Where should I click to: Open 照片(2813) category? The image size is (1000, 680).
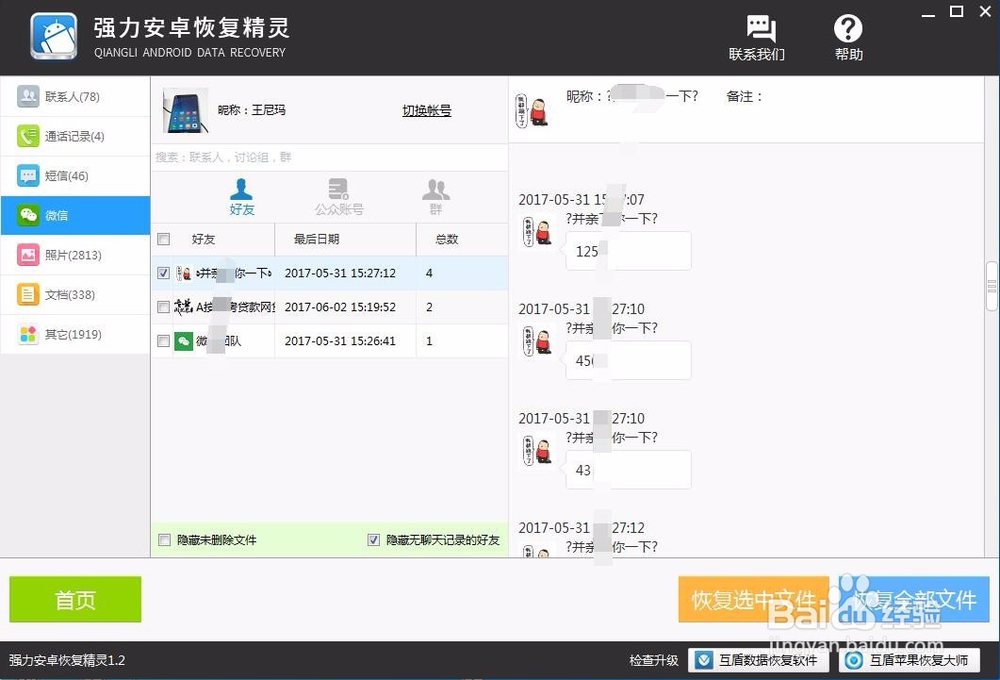point(75,255)
